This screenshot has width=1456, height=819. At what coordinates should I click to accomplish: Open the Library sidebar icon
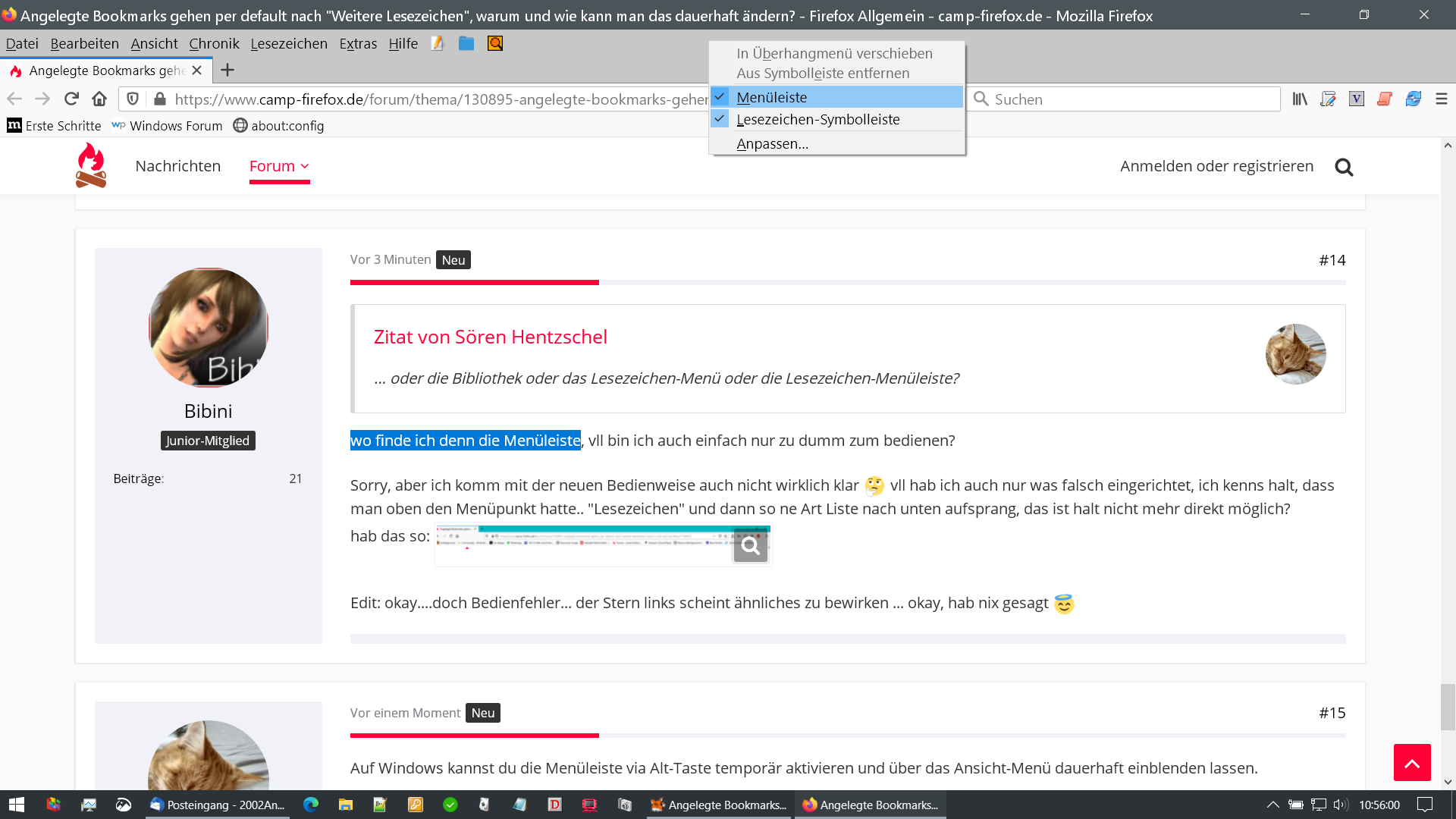click(x=1300, y=99)
